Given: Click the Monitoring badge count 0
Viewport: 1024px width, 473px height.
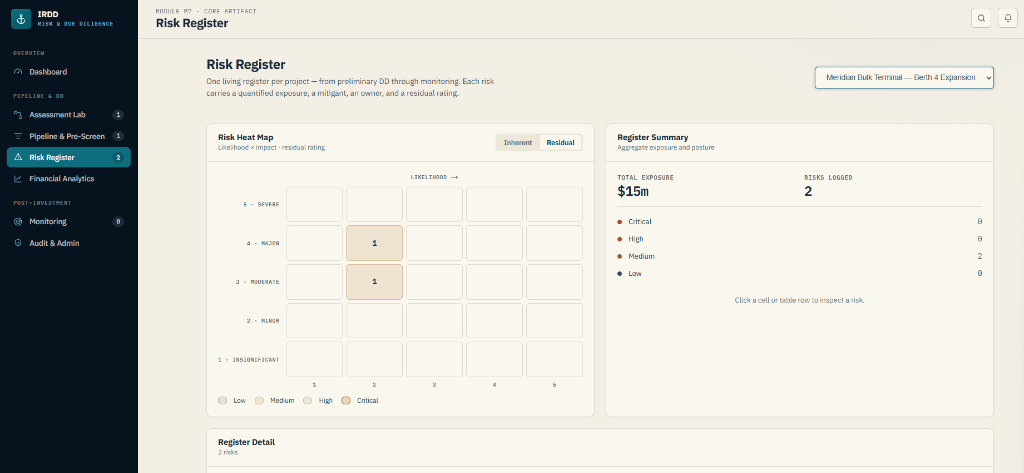Looking at the screenshot, I should [118, 221].
